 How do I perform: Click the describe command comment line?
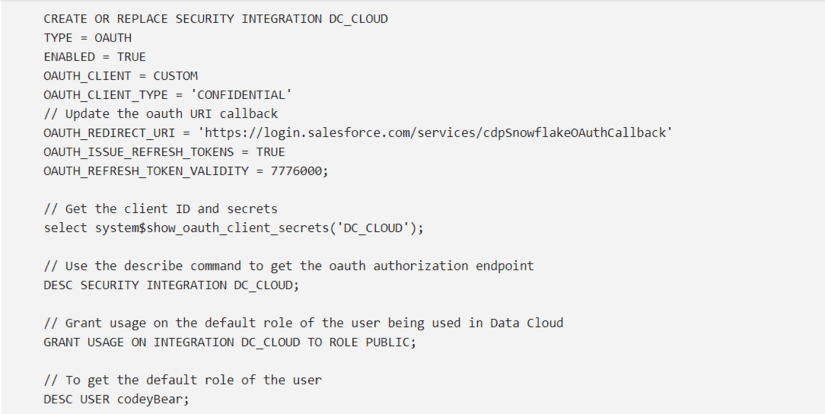click(288, 266)
